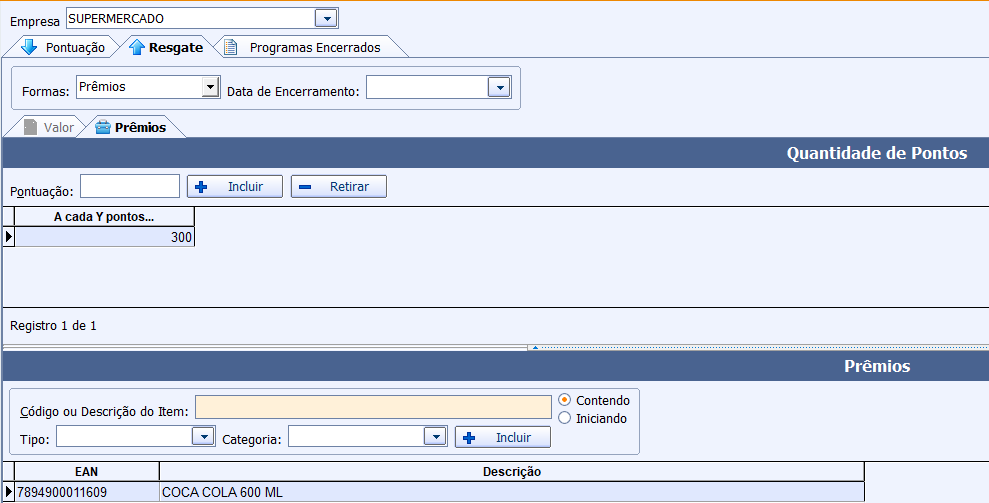Screen dimensions: 989x503
Task: Select the Contendo radio option
Action: coord(565,400)
